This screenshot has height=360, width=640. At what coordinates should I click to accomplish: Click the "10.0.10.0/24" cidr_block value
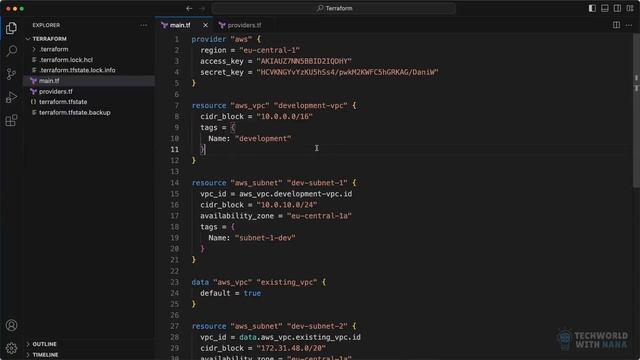(x=287, y=205)
